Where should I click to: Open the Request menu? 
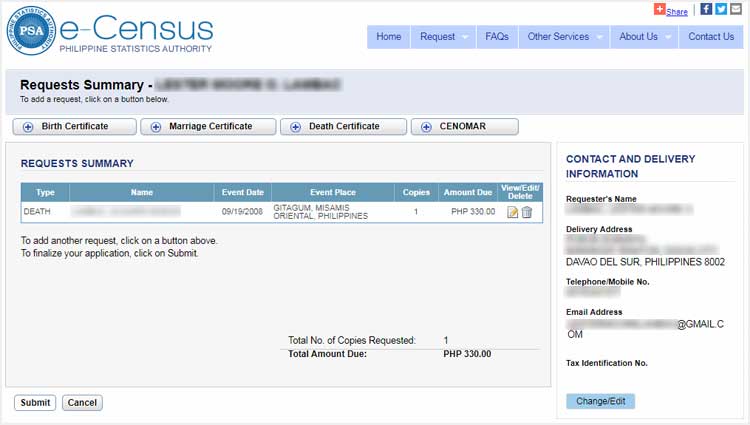pos(443,37)
